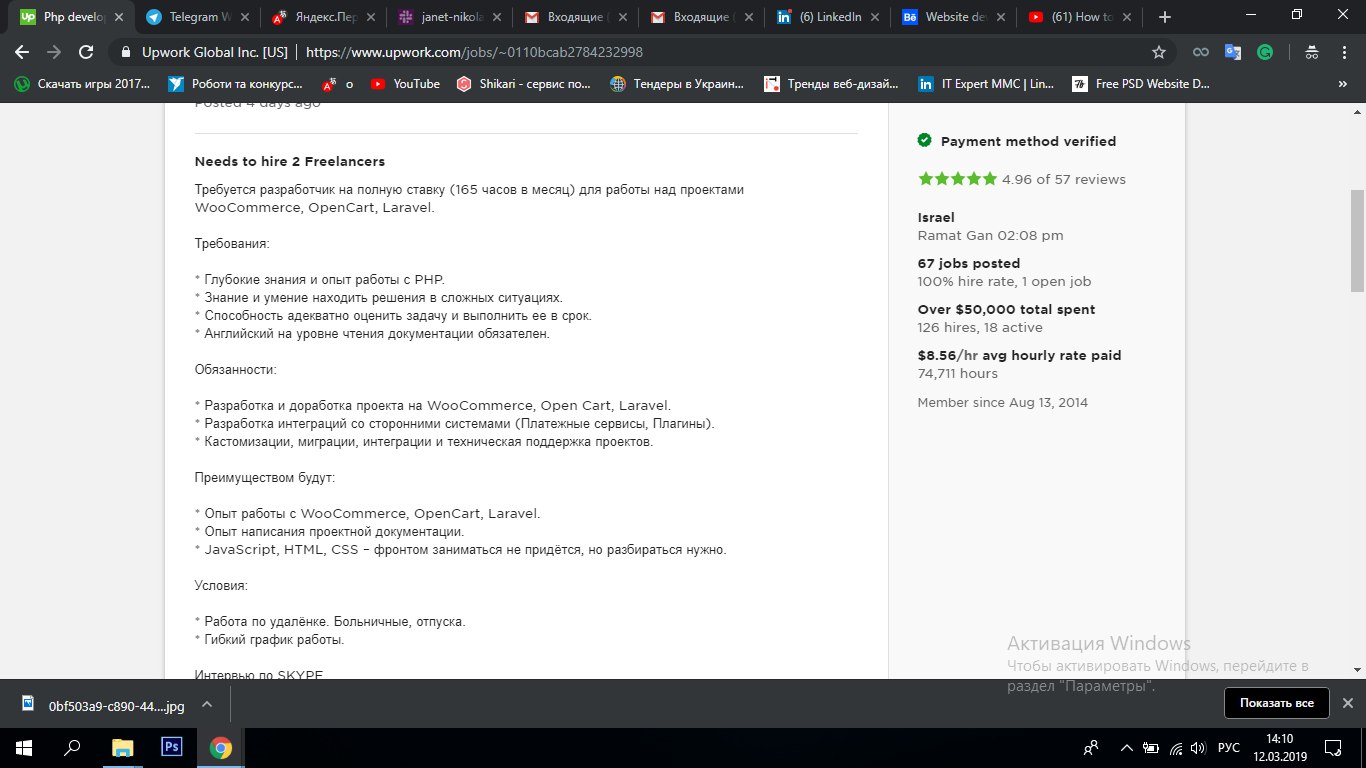Close the Telegram Web tab
The height and width of the screenshot is (768, 1366).
(244, 17)
